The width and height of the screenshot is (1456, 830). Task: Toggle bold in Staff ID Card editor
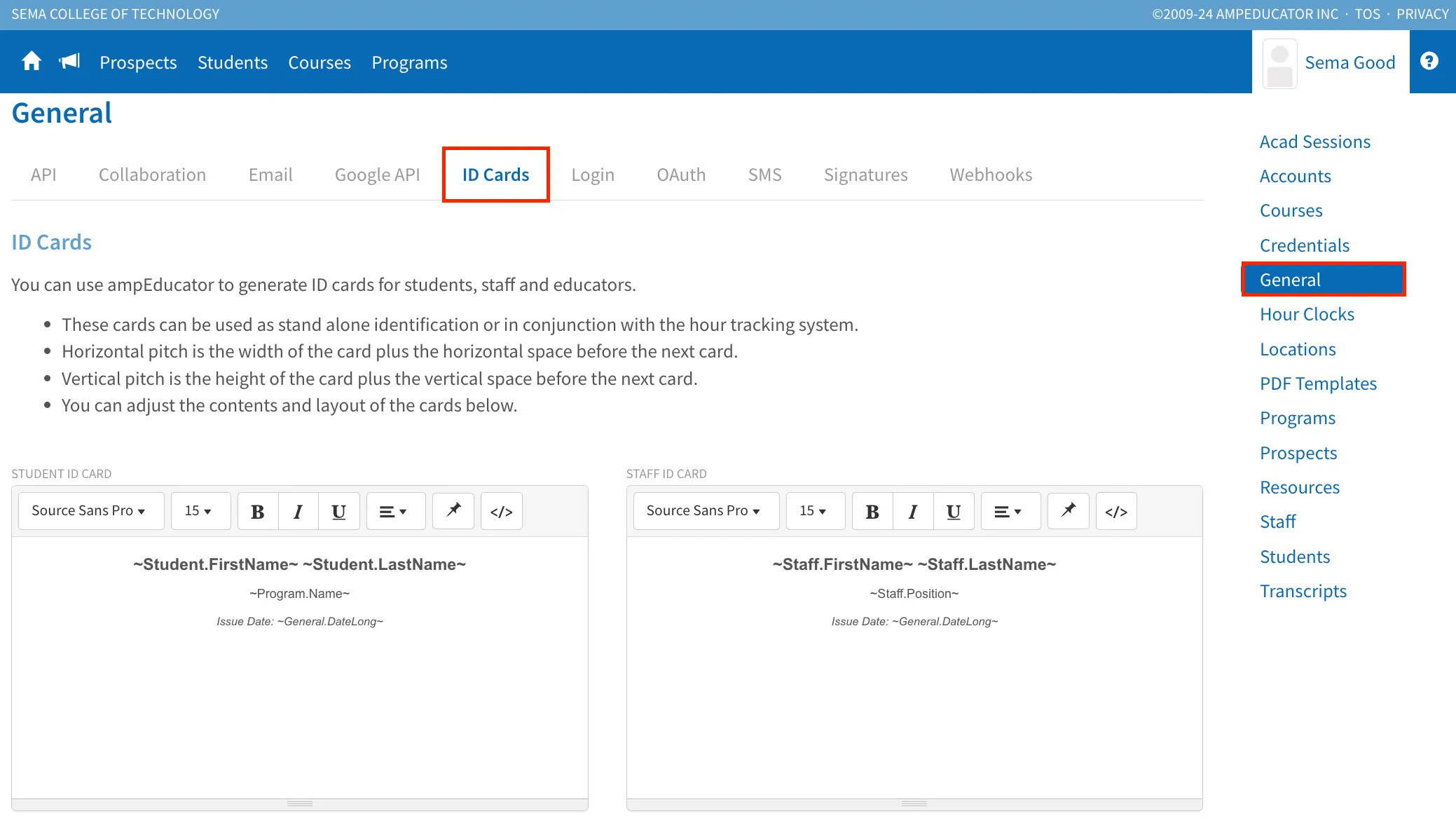(x=872, y=511)
